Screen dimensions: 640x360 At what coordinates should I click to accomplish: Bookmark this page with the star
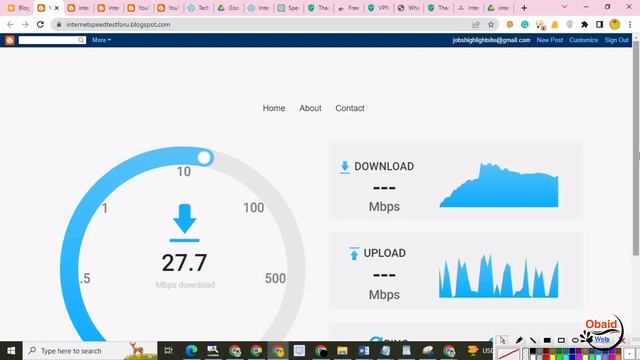tap(491, 24)
